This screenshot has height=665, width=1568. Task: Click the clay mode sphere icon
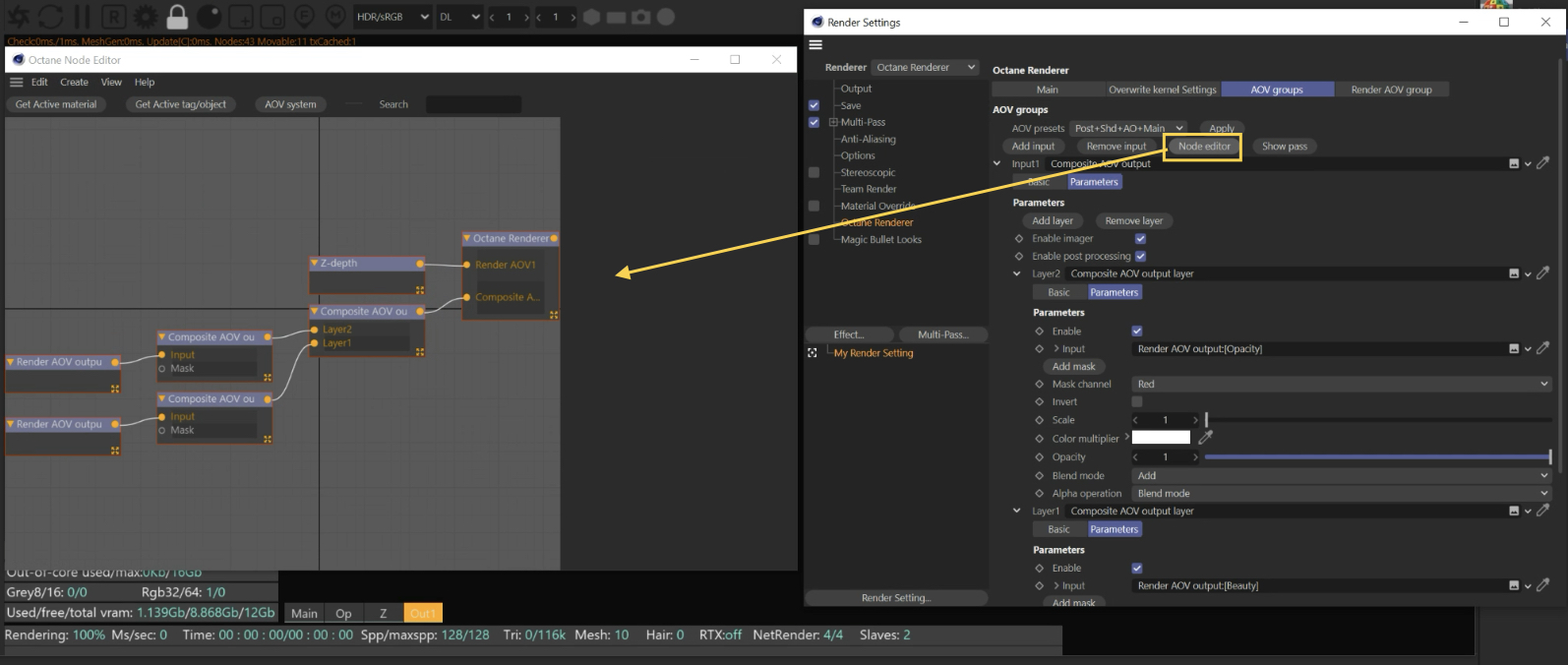click(x=210, y=17)
